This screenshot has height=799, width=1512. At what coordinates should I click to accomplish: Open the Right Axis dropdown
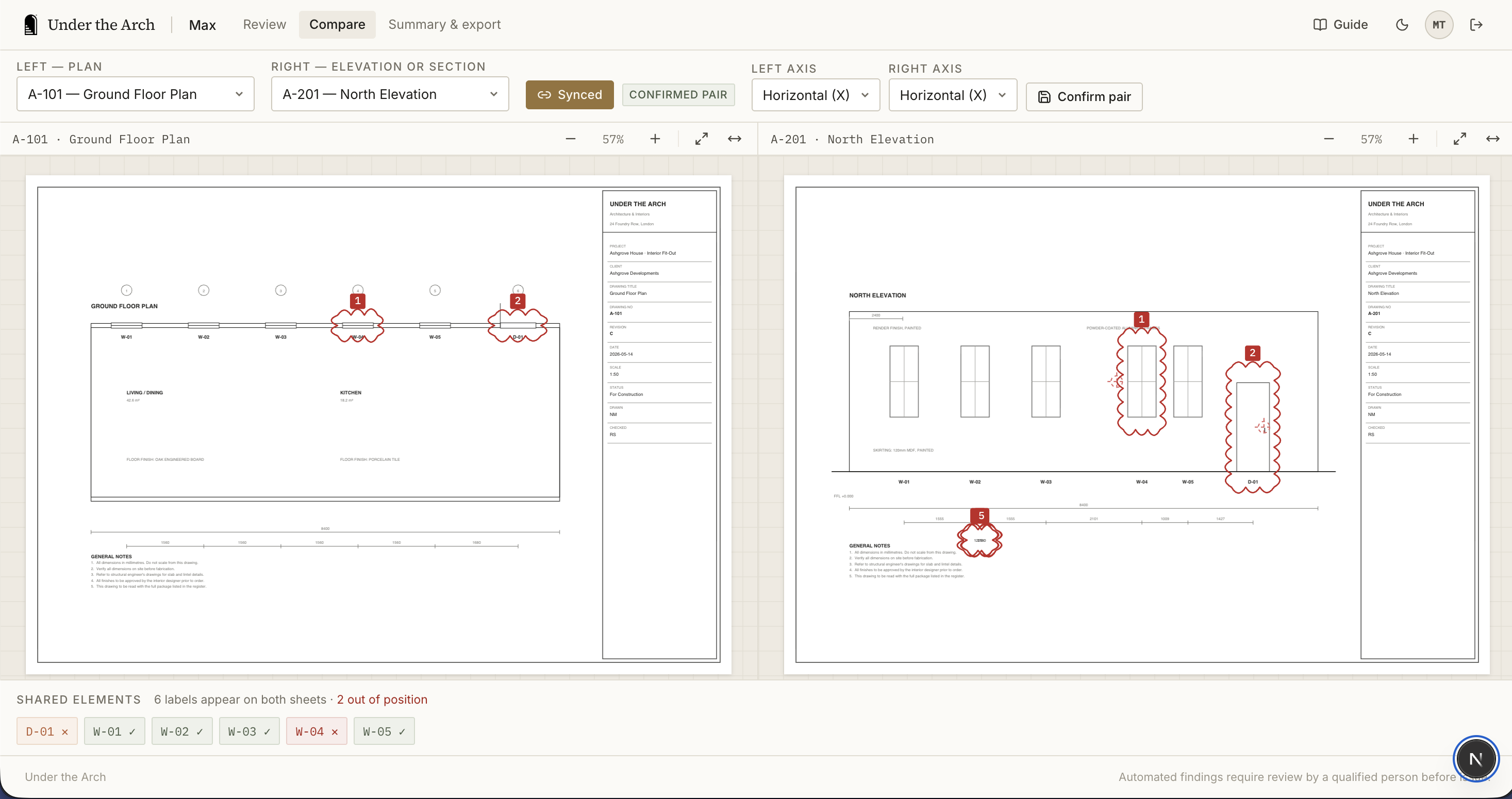(x=953, y=95)
